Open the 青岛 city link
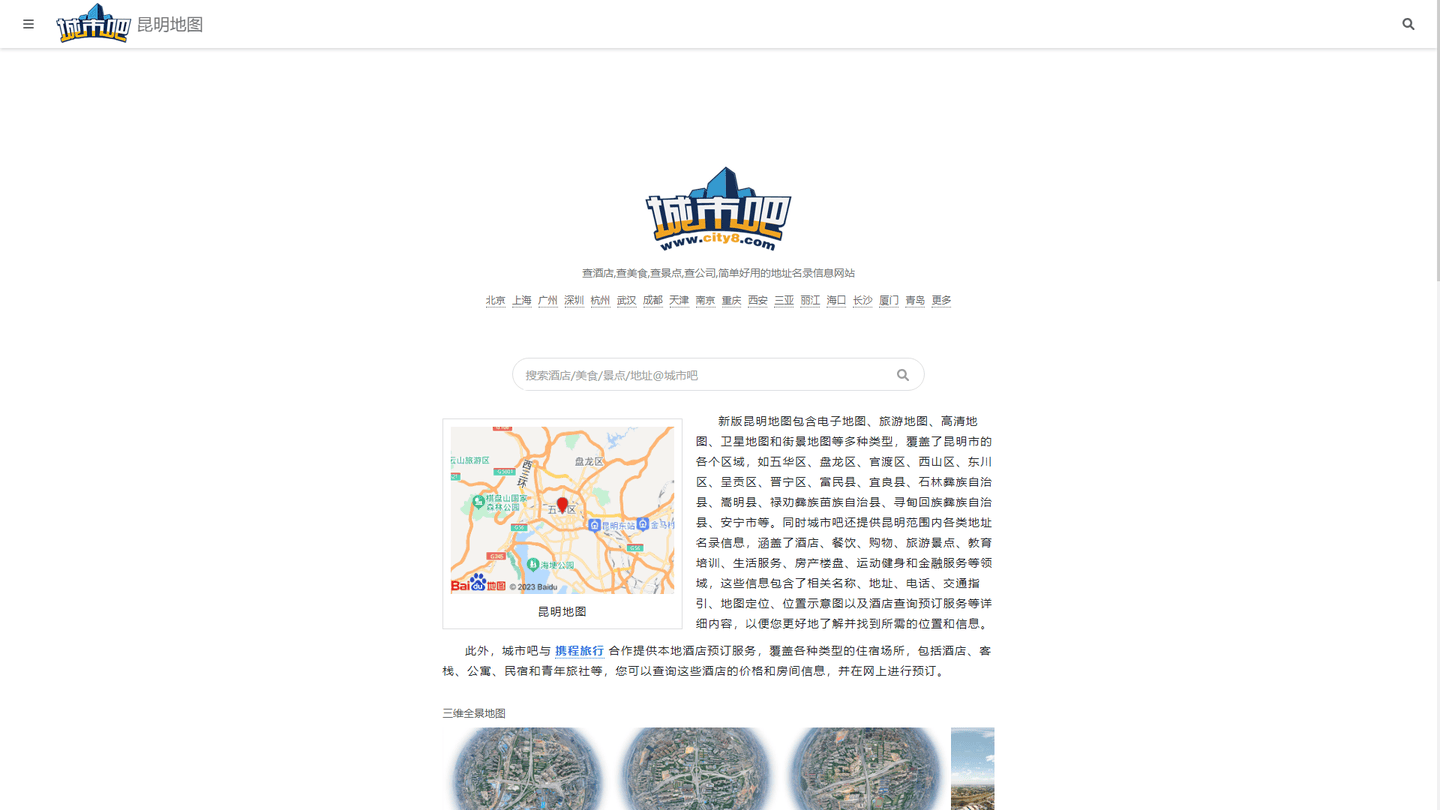The height and width of the screenshot is (810, 1440). pos(915,300)
